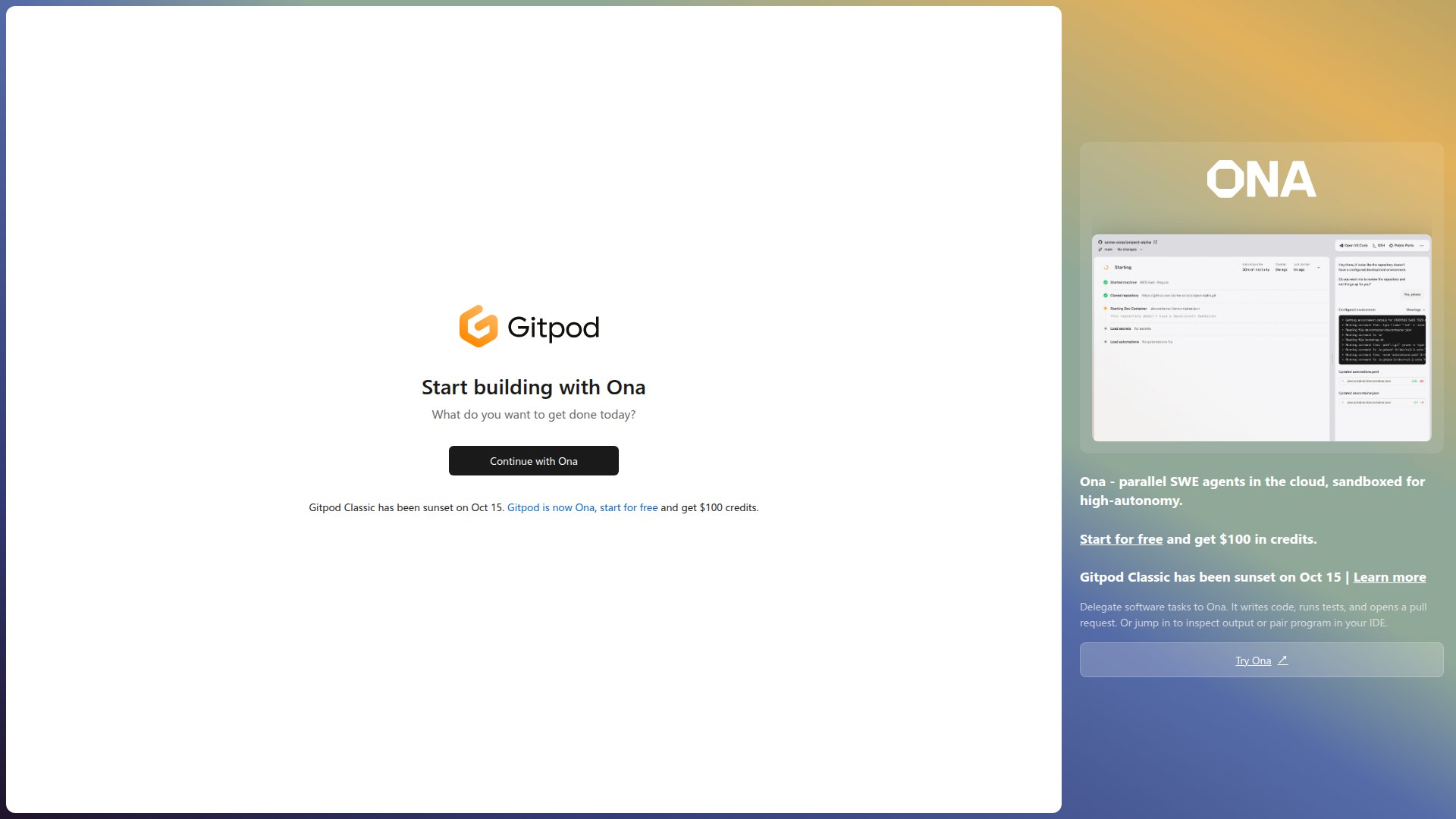Viewport: 1456px width, 819px height.
Task: Click 'Start for free' in the right panel
Action: (x=1121, y=539)
